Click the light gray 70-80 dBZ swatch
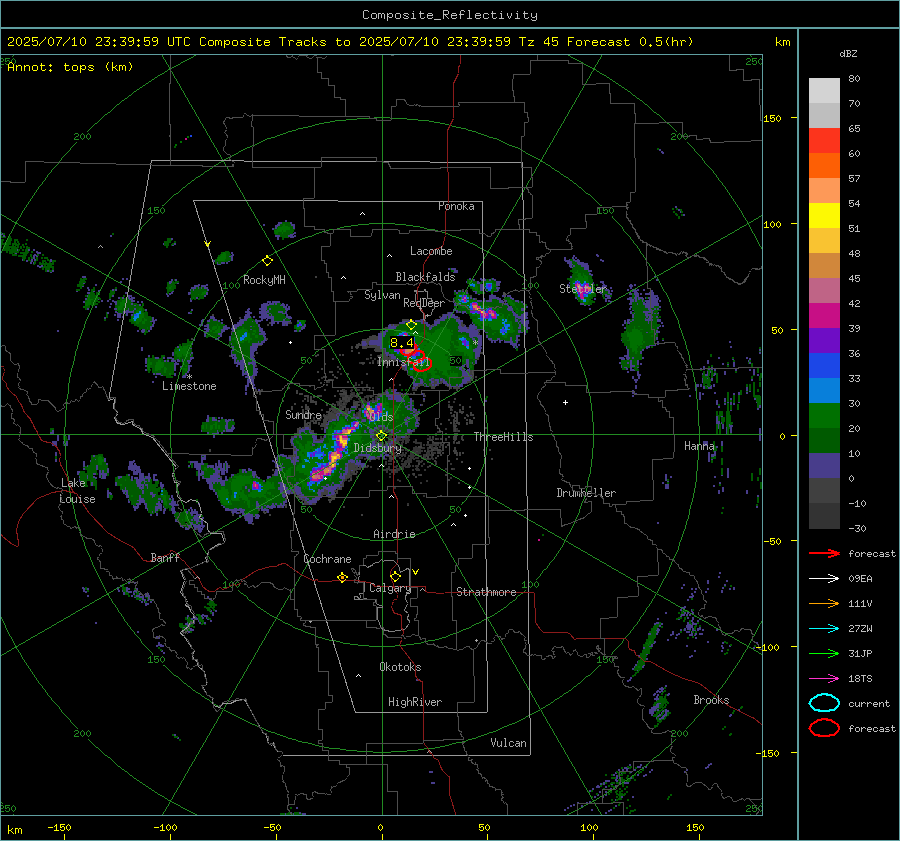The height and width of the screenshot is (841, 900). [x=824, y=90]
